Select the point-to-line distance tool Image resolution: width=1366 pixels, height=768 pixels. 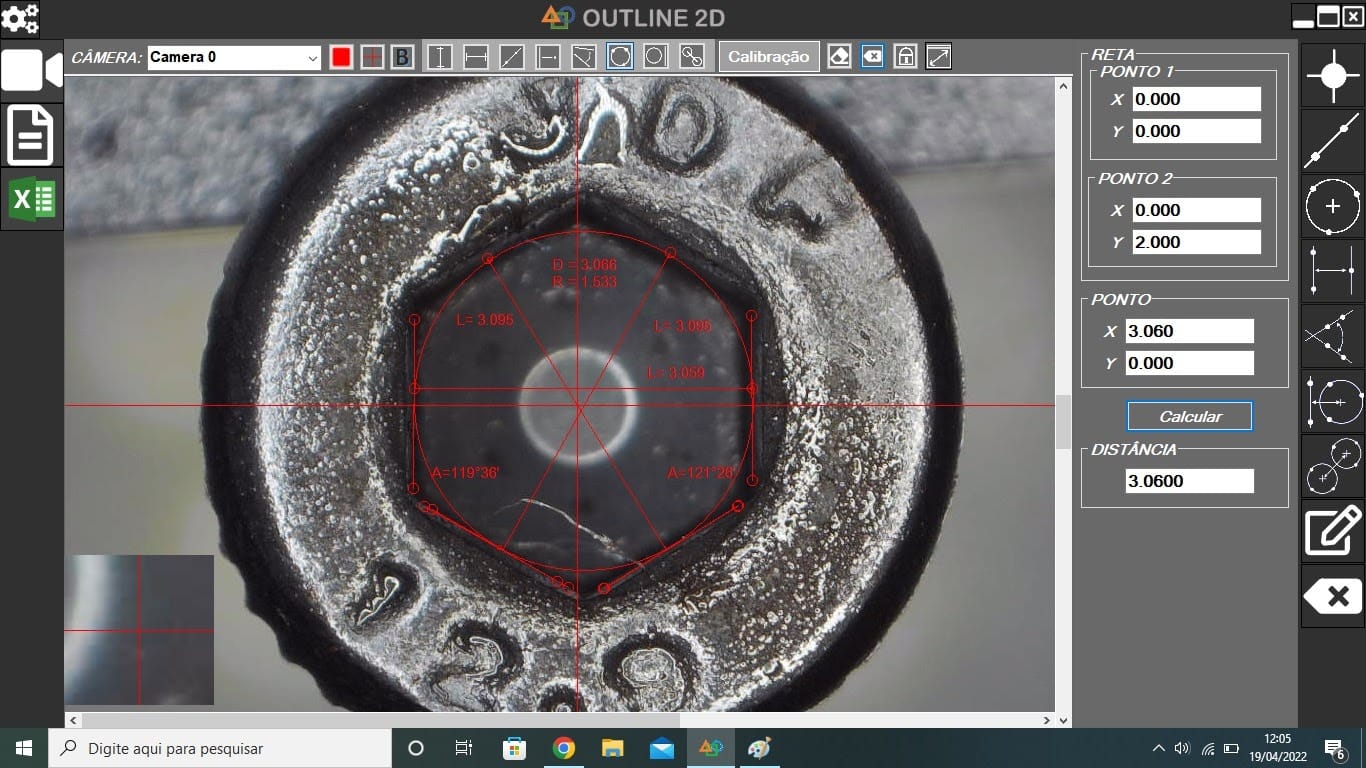coord(548,57)
